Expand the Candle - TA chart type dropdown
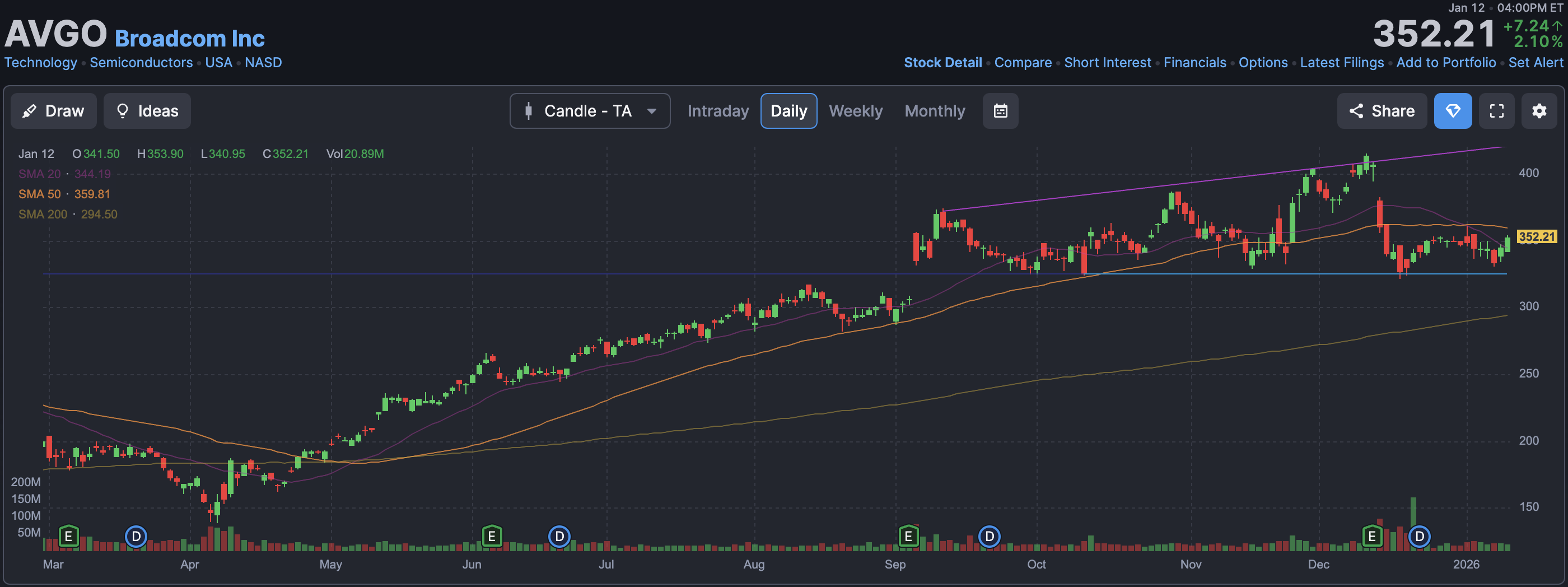Image resolution: width=1568 pixels, height=587 pixels. click(590, 111)
